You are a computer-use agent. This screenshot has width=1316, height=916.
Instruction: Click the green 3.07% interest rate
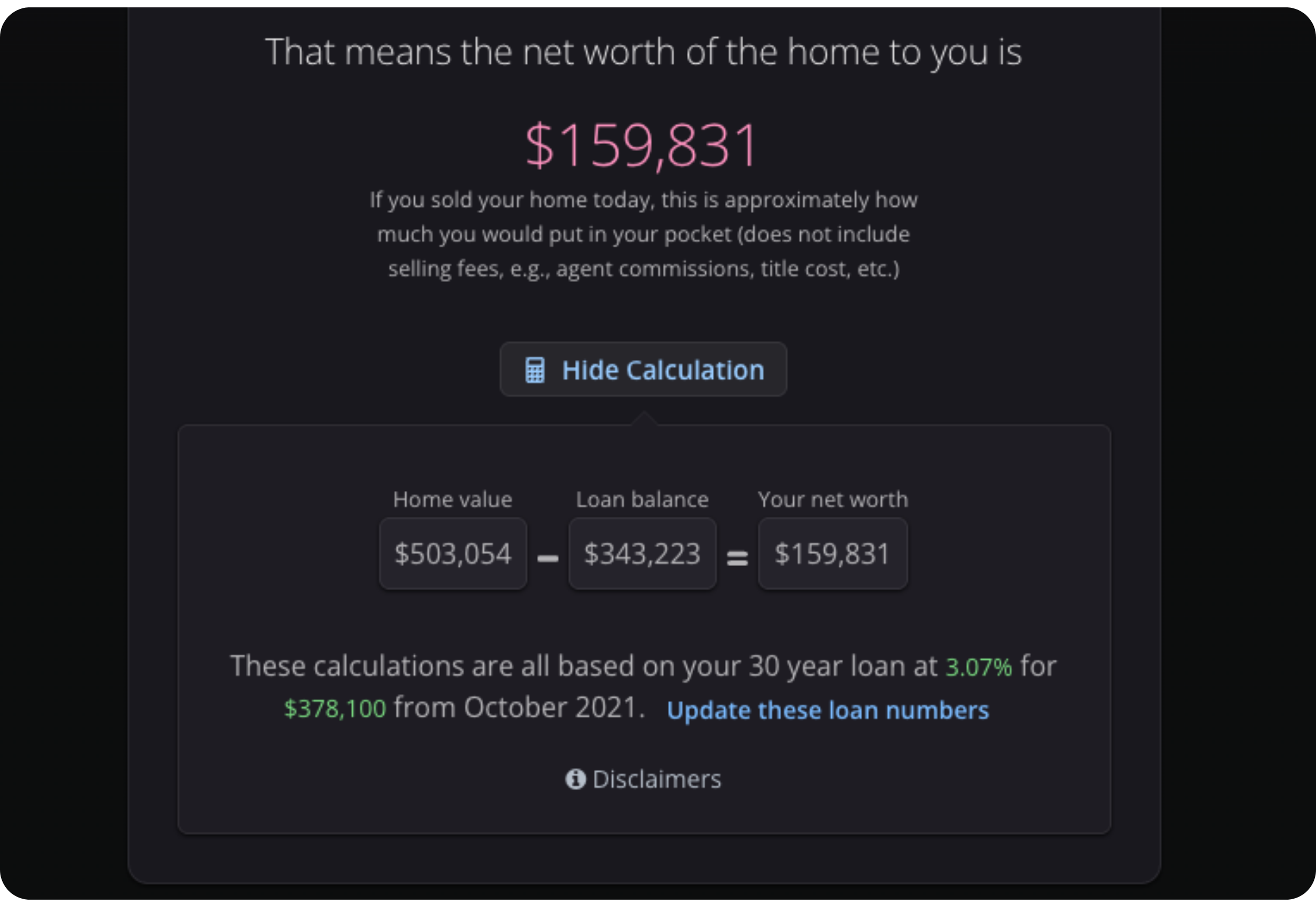pos(979,667)
